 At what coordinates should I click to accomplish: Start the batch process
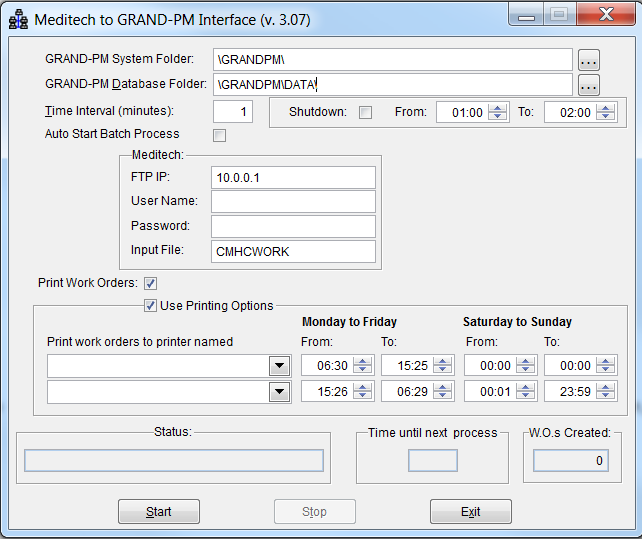(x=159, y=512)
